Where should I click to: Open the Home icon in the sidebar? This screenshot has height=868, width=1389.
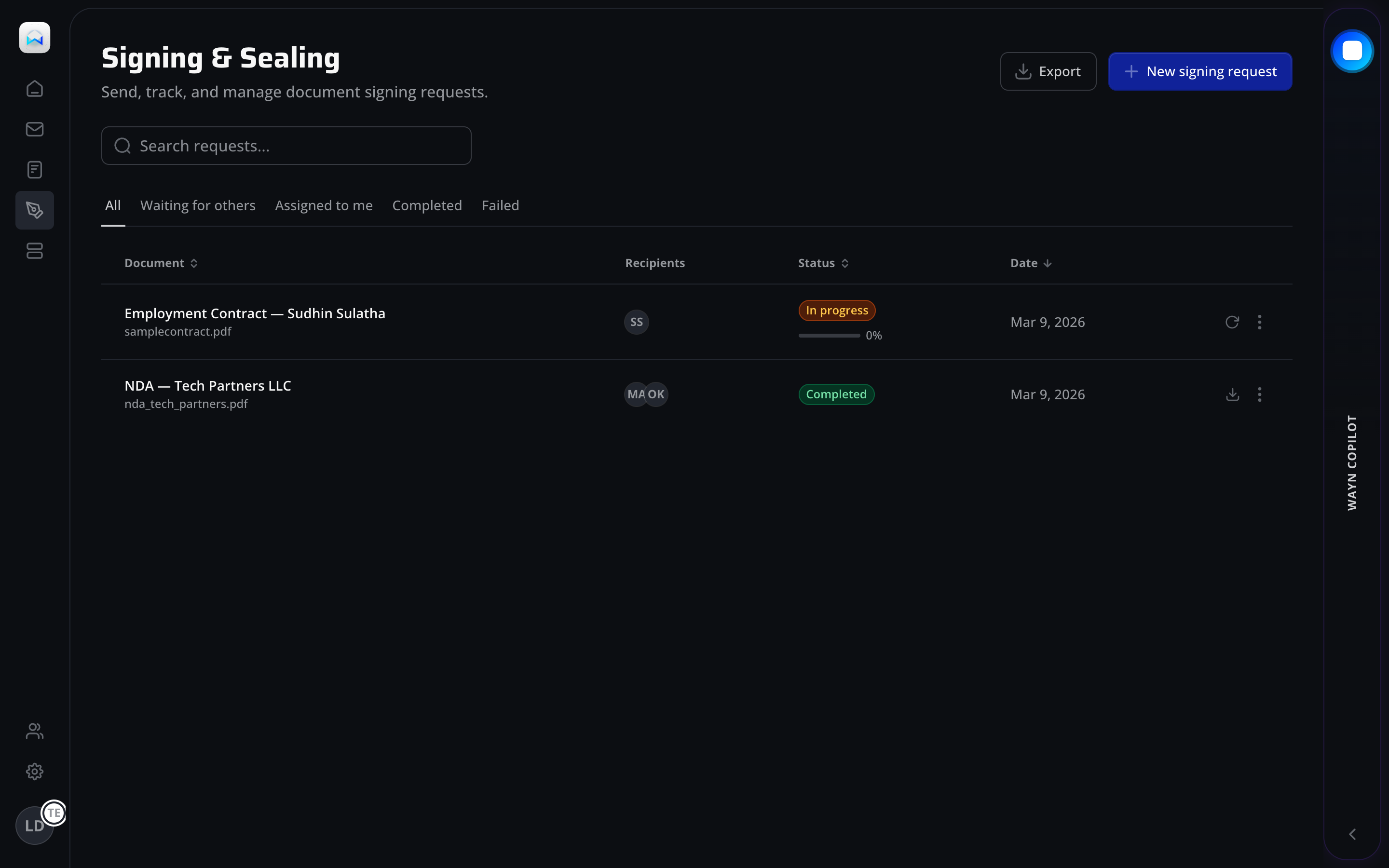pyautogui.click(x=34, y=88)
